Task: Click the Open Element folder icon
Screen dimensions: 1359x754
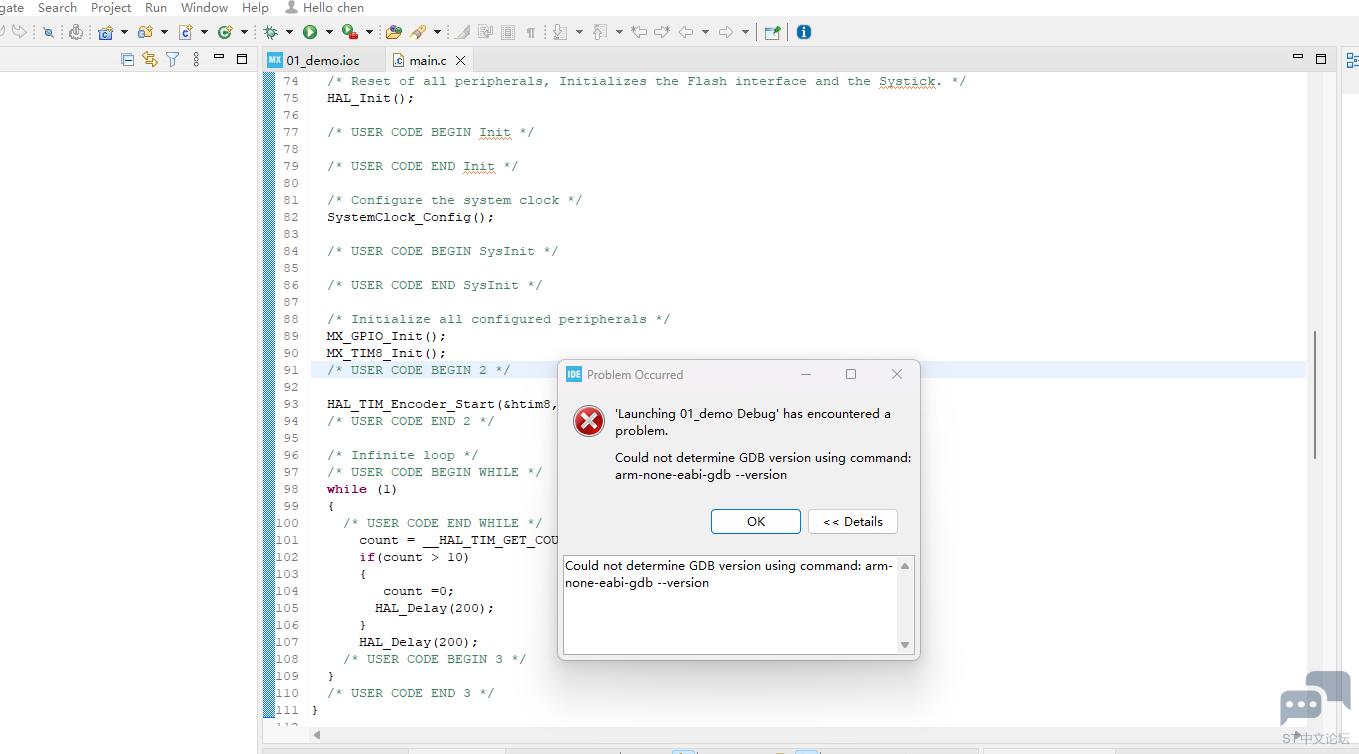Action: coord(394,32)
